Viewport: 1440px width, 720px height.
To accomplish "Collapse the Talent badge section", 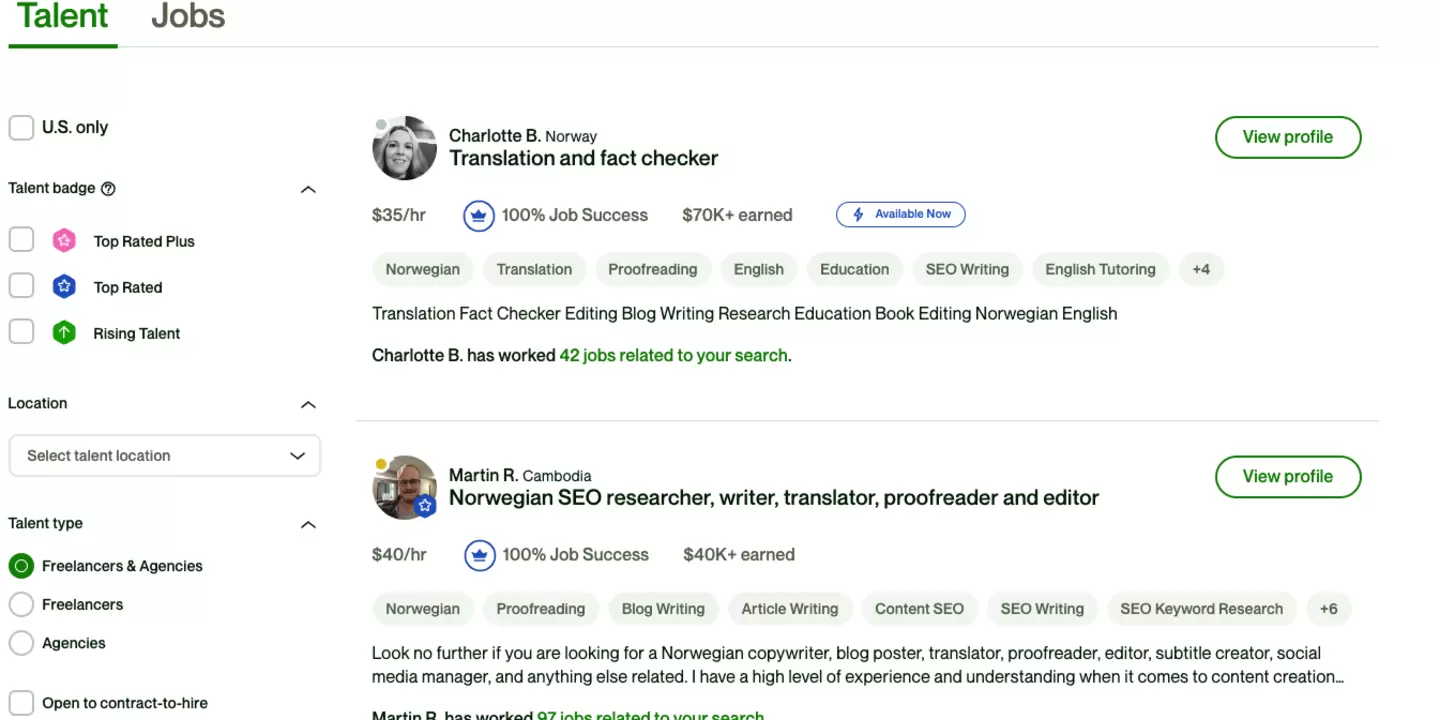I will (x=308, y=189).
